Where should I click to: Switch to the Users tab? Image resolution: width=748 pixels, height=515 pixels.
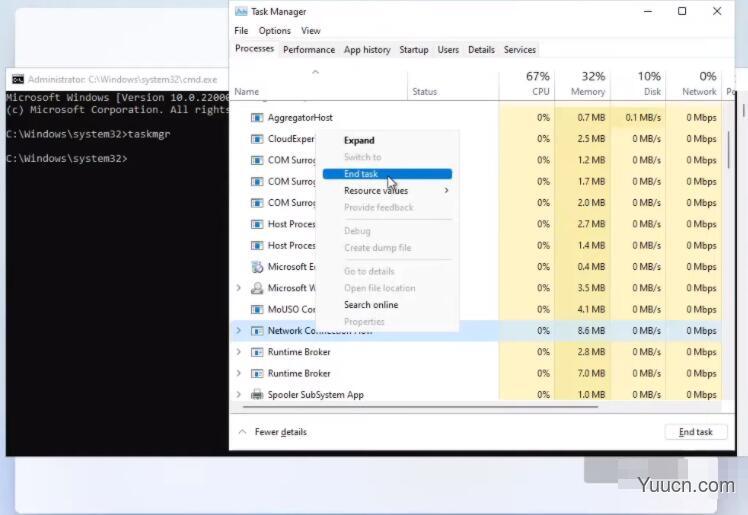tap(448, 50)
